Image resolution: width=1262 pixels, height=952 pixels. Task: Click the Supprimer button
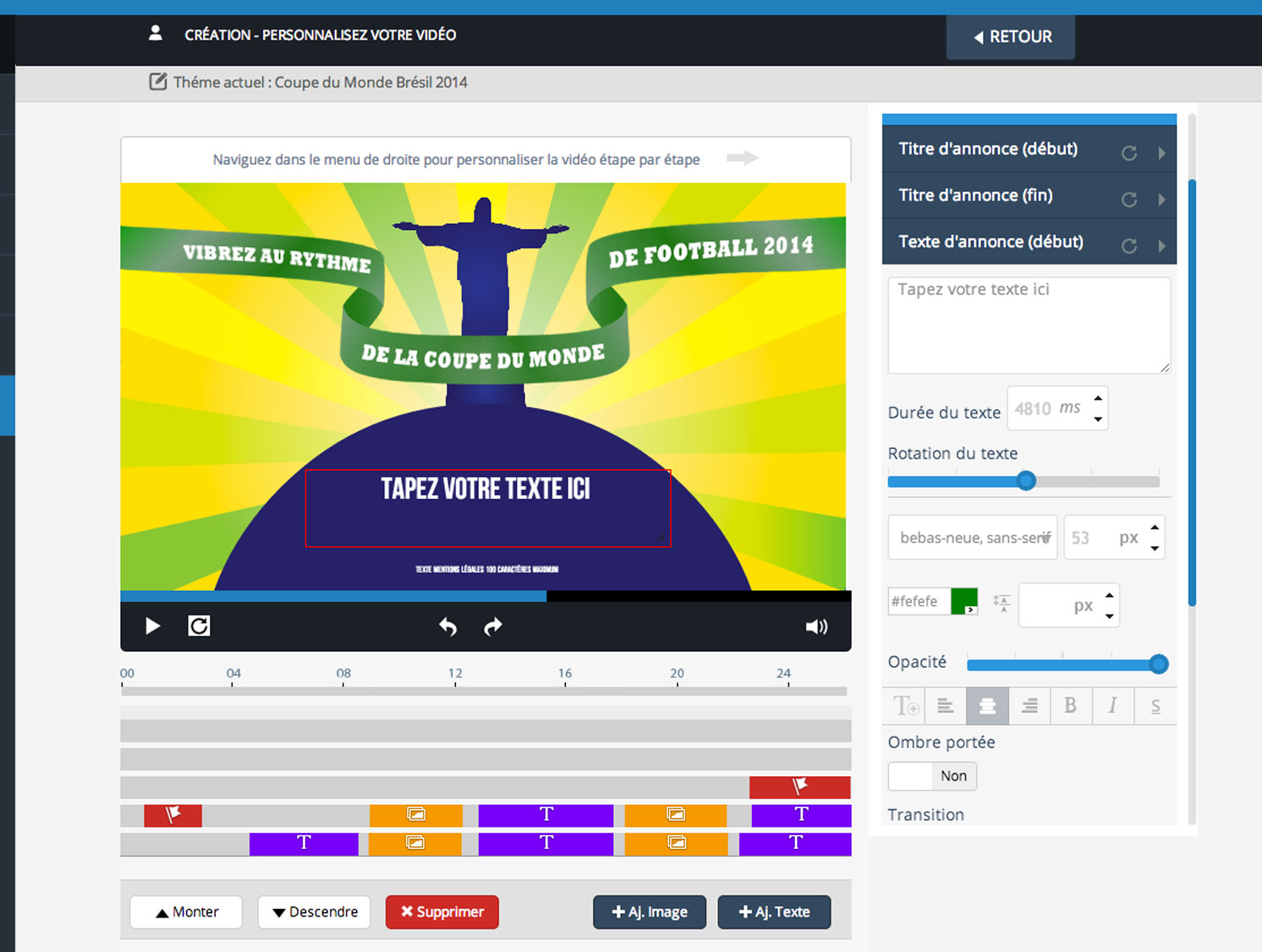point(442,912)
